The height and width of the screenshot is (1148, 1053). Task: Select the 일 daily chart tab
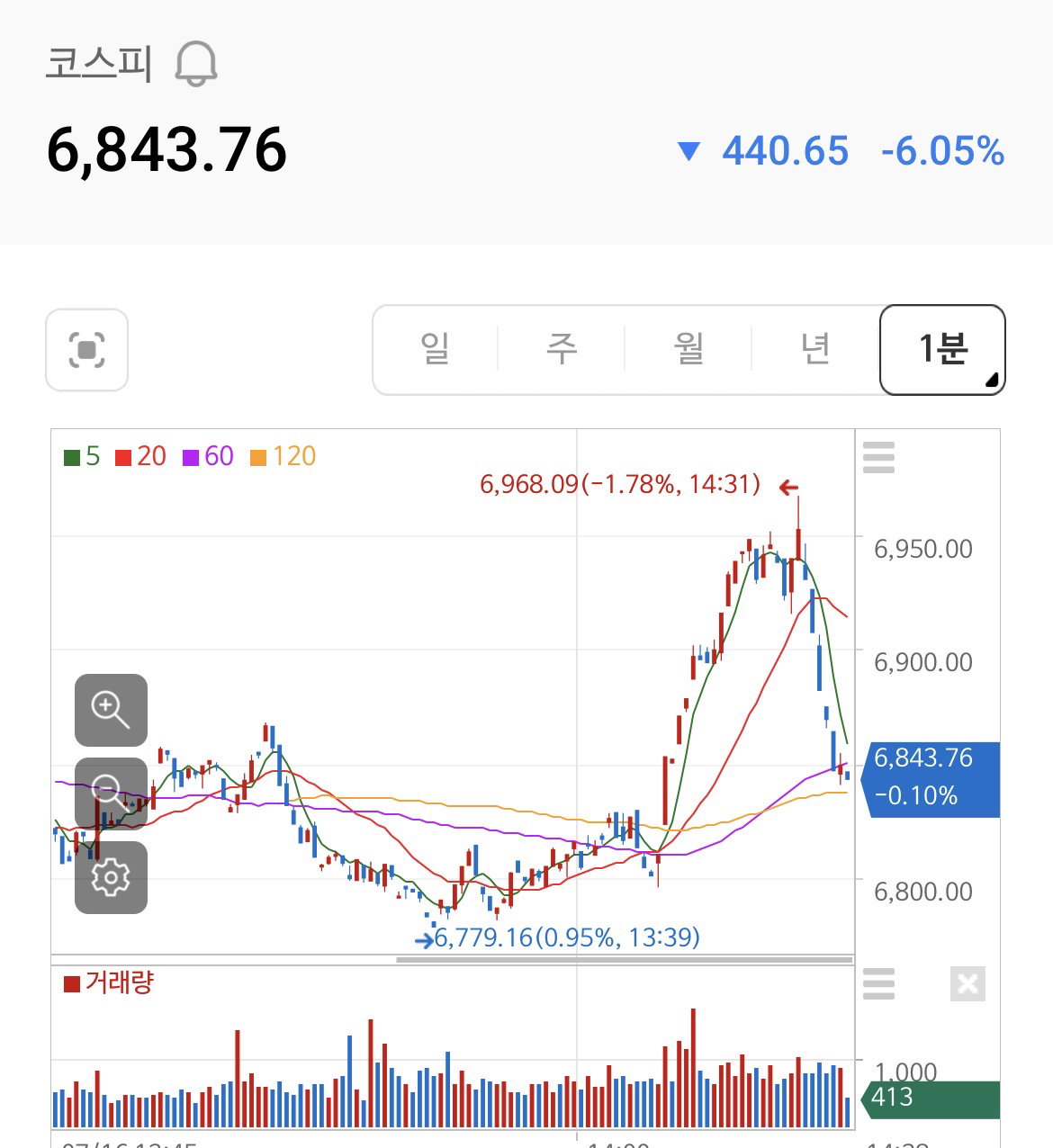tap(436, 349)
